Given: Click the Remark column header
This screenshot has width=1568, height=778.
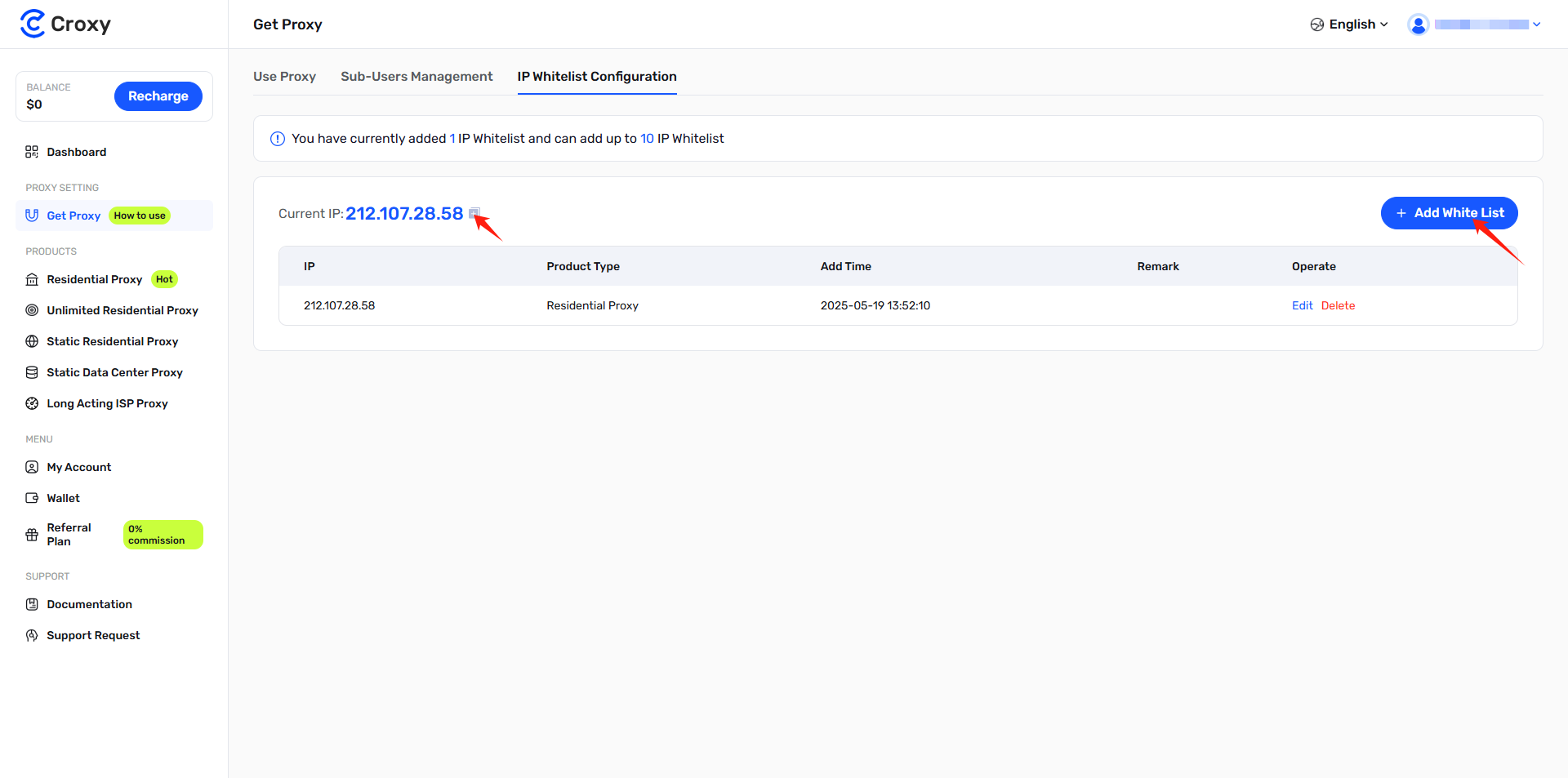Looking at the screenshot, I should tap(1158, 266).
